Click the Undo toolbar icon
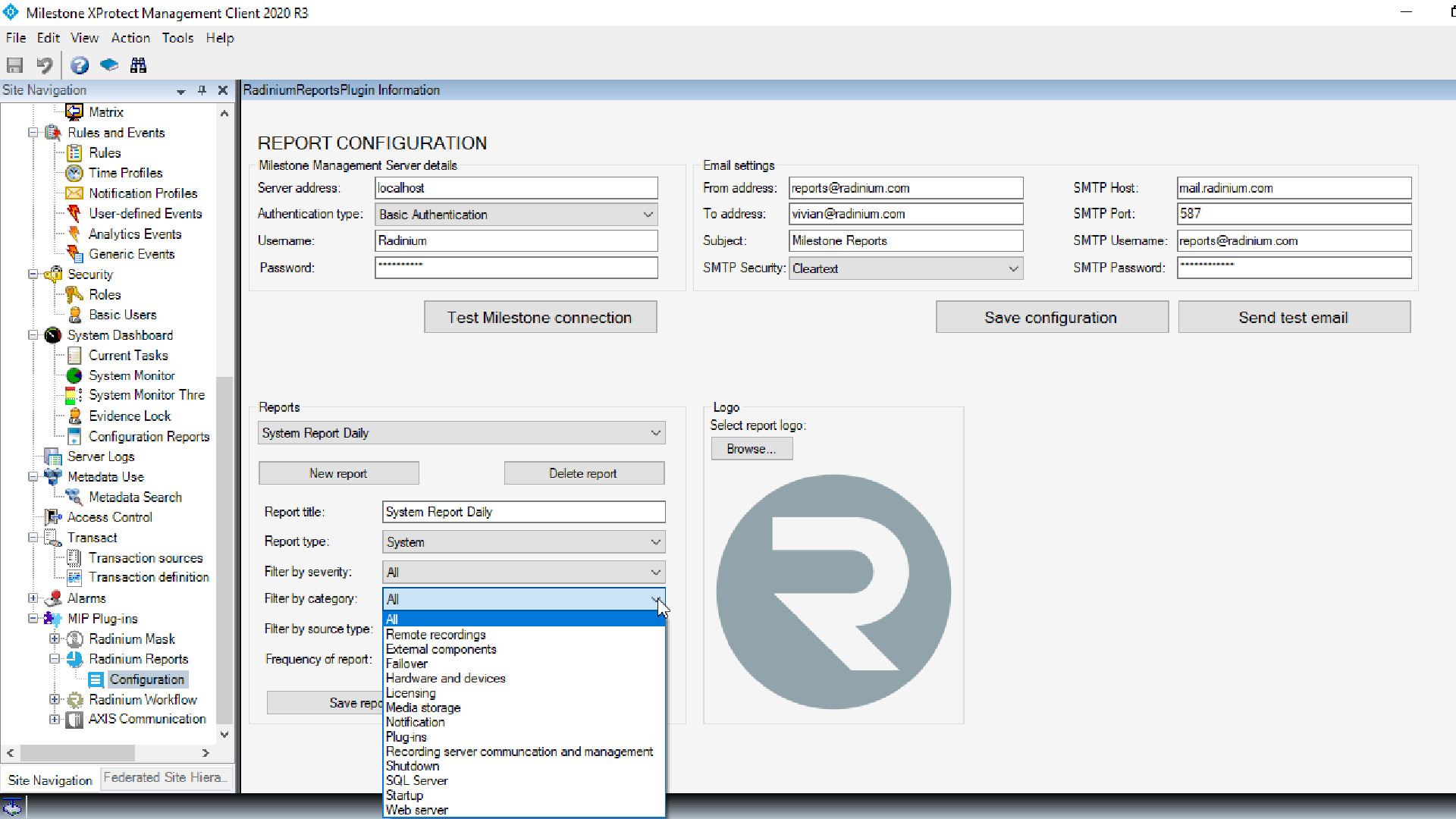The height and width of the screenshot is (819, 1456). (x=45, y=65)
